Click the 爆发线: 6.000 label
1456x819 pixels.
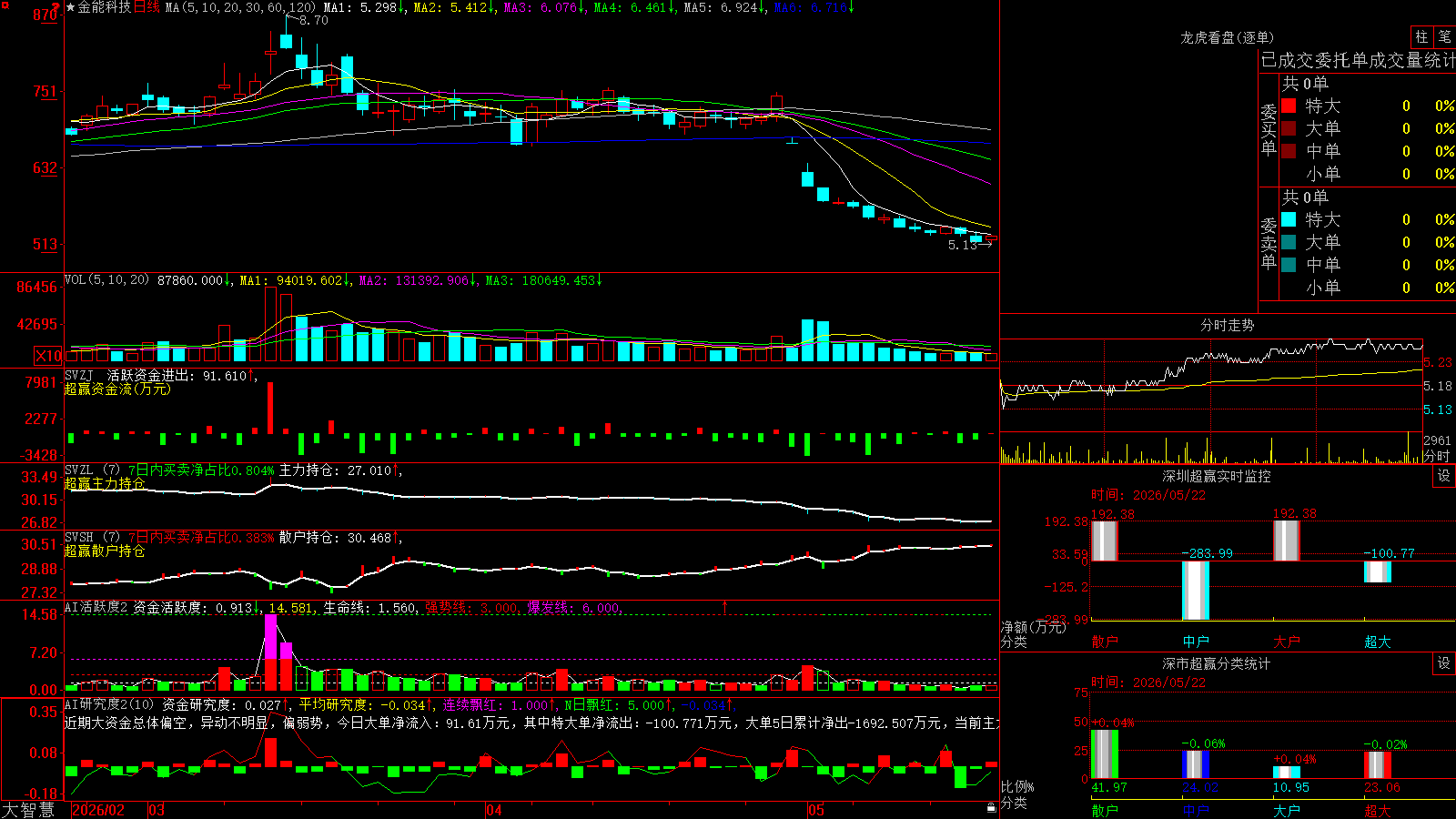coord(574,607)
